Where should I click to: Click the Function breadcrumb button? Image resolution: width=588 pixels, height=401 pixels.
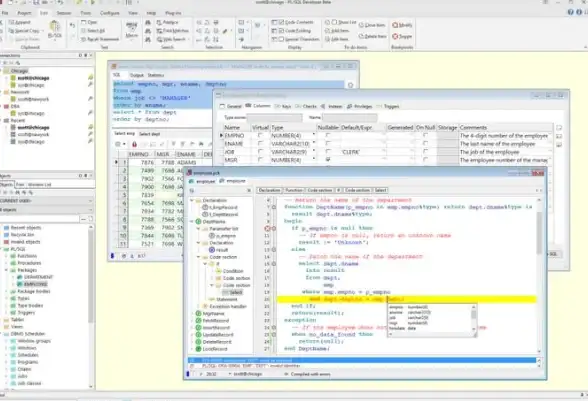click(294, 191)
